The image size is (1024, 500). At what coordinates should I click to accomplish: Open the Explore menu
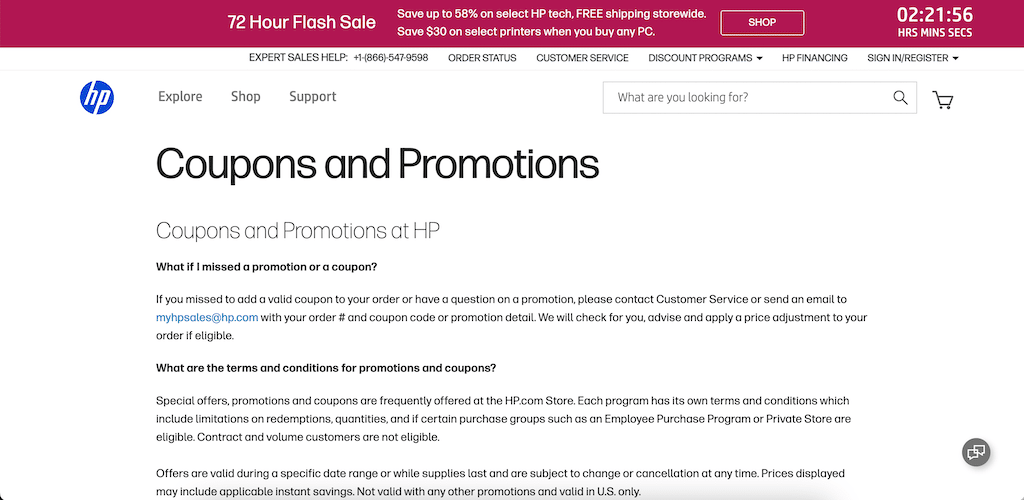180,97
